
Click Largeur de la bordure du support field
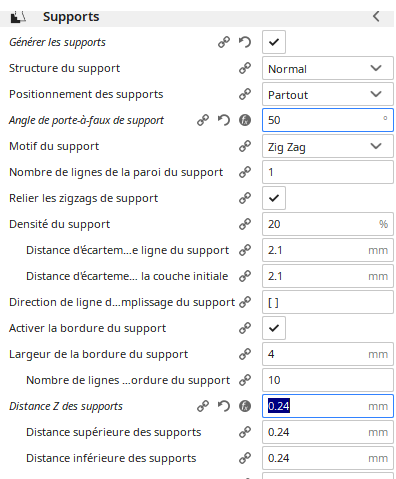click(328, 354)
